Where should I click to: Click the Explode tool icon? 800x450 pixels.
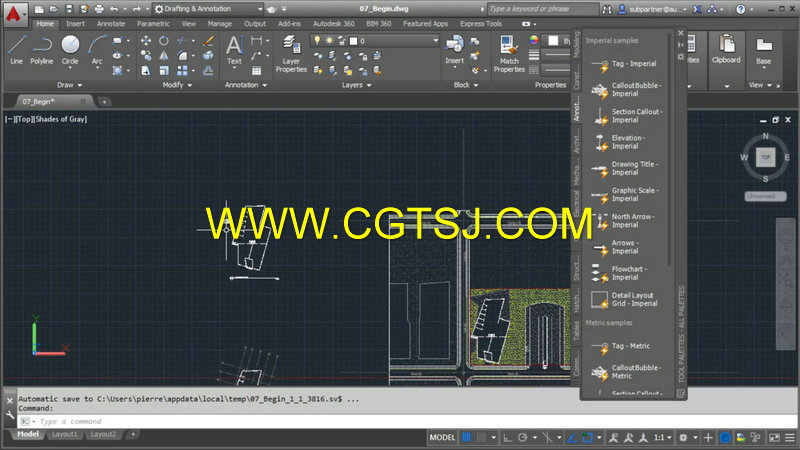pyautogui.click(x=208, y=56)
